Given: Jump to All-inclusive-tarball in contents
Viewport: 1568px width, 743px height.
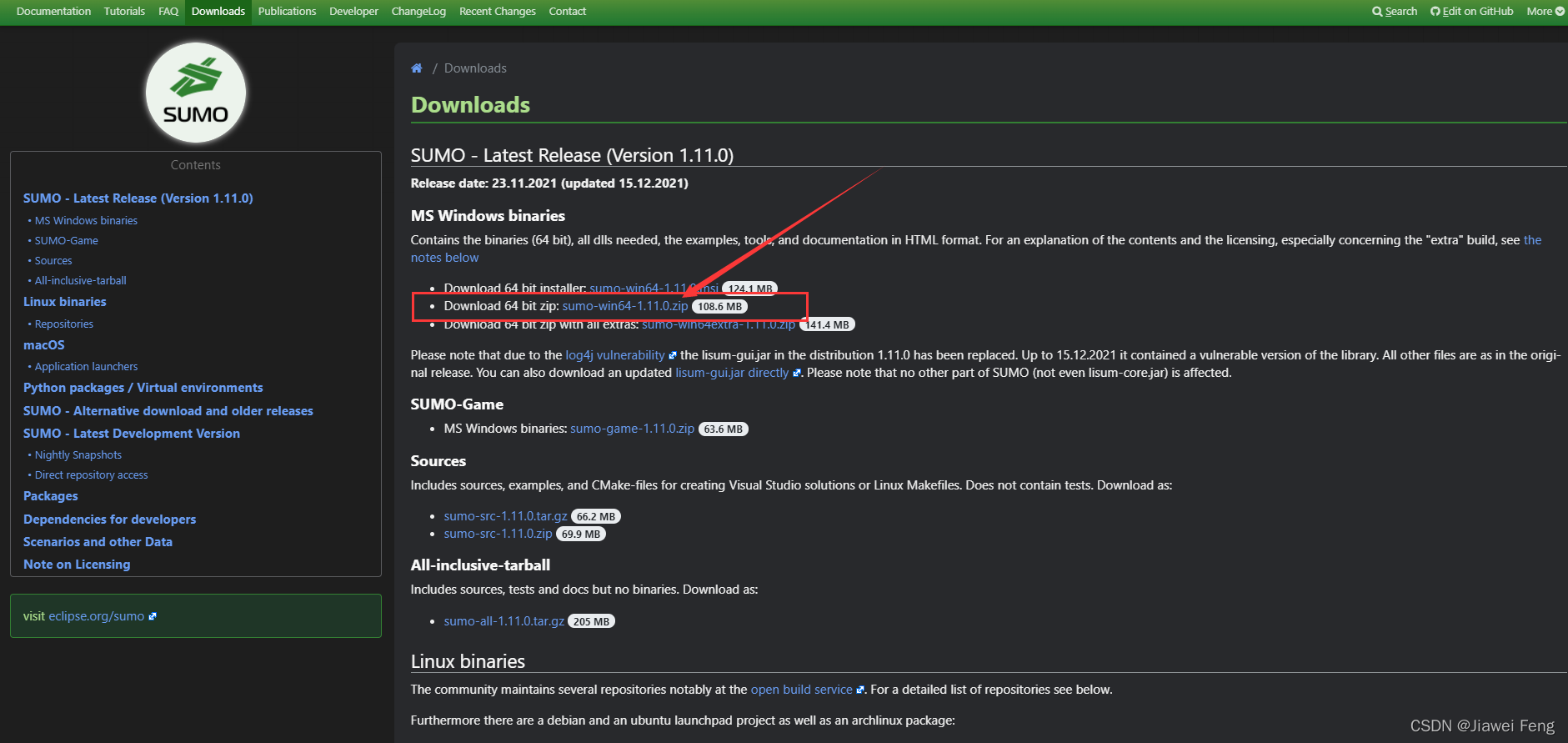Looking at the screenshot, I should click(x=81, y=281).
